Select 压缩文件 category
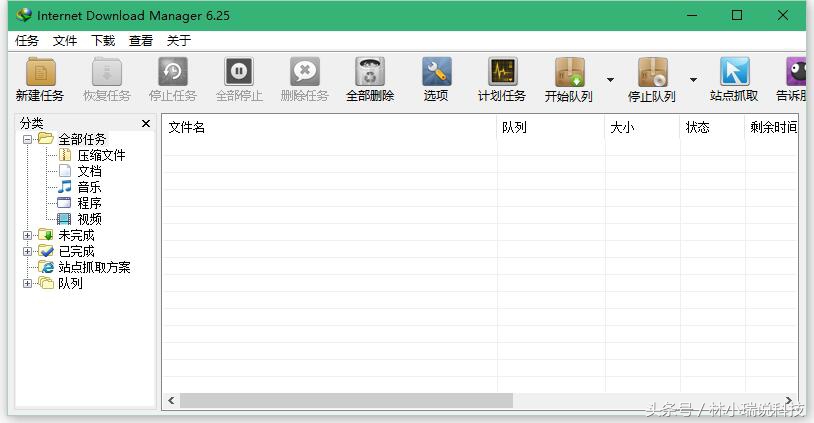This screenshot has width=814, height=423. [101, 155]
